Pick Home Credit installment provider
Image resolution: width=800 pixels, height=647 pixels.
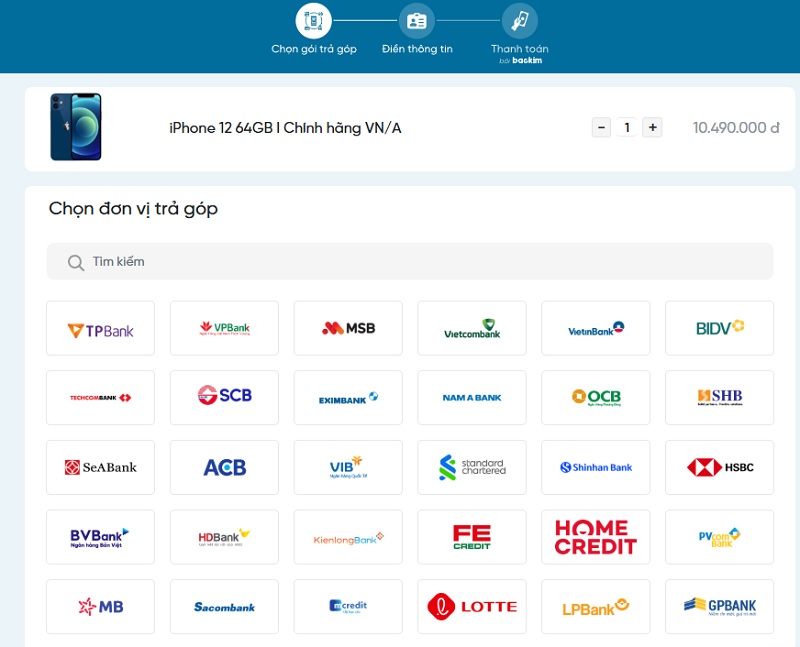tap(595, 537)
